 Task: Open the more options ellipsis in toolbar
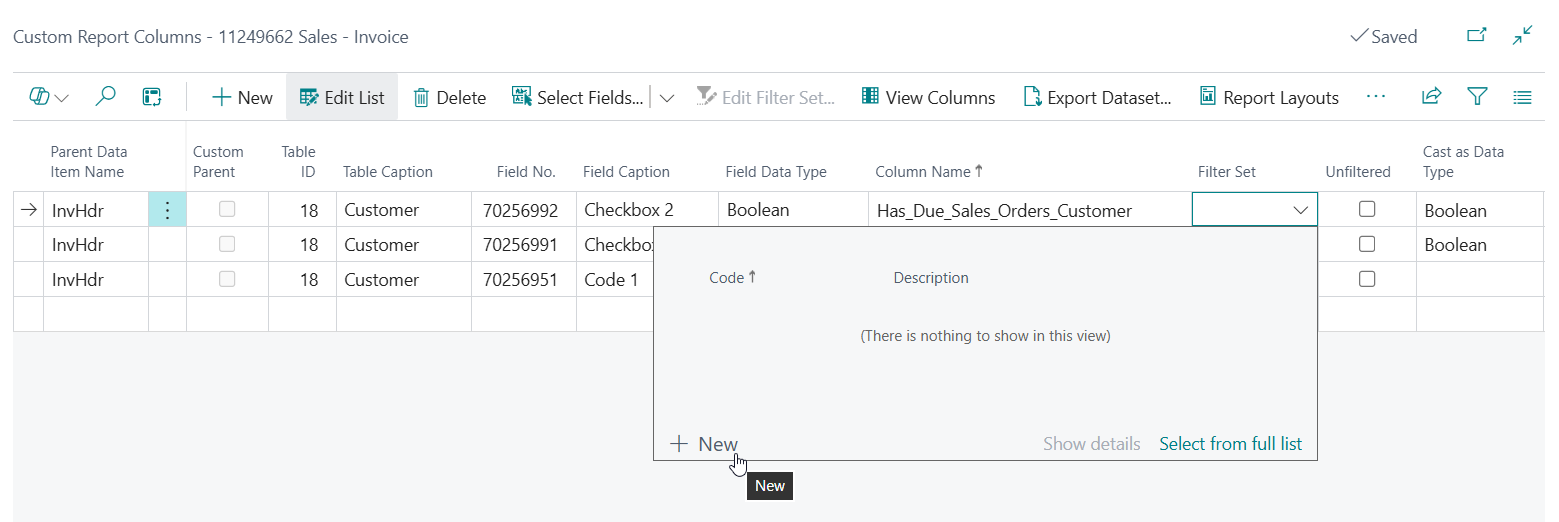coord(1375,97)
